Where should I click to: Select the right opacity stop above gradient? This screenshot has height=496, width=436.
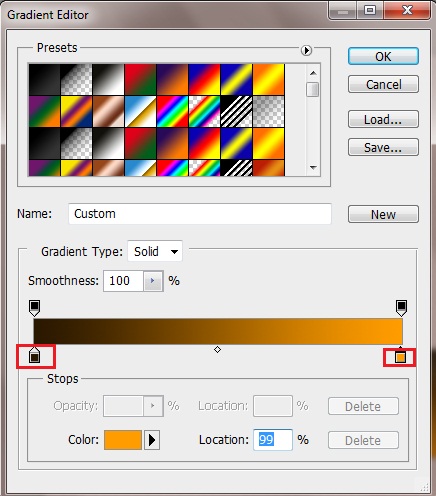pos(401,308)
